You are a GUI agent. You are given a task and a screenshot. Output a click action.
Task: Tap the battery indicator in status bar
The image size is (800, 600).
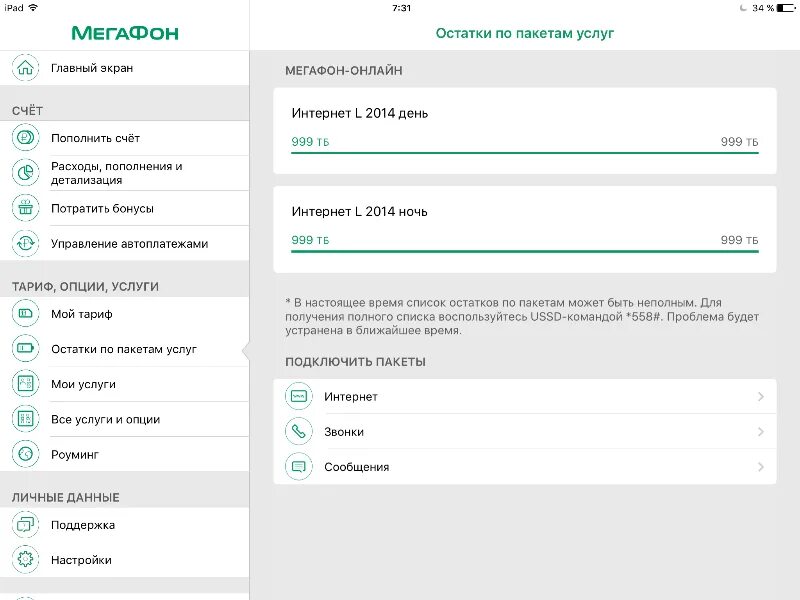tap(786, 8)
